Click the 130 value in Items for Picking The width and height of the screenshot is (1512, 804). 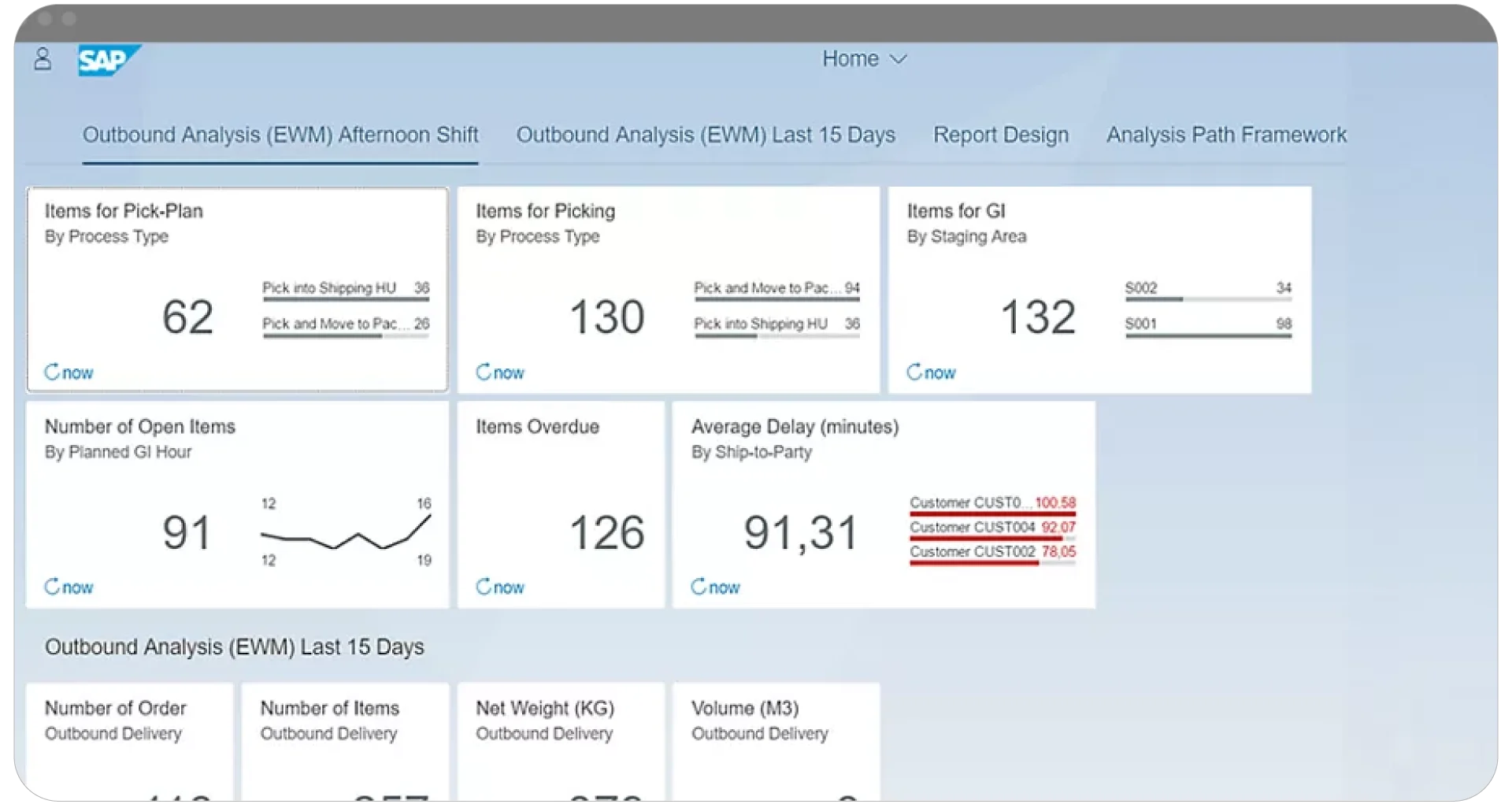[x=607, y=317]
